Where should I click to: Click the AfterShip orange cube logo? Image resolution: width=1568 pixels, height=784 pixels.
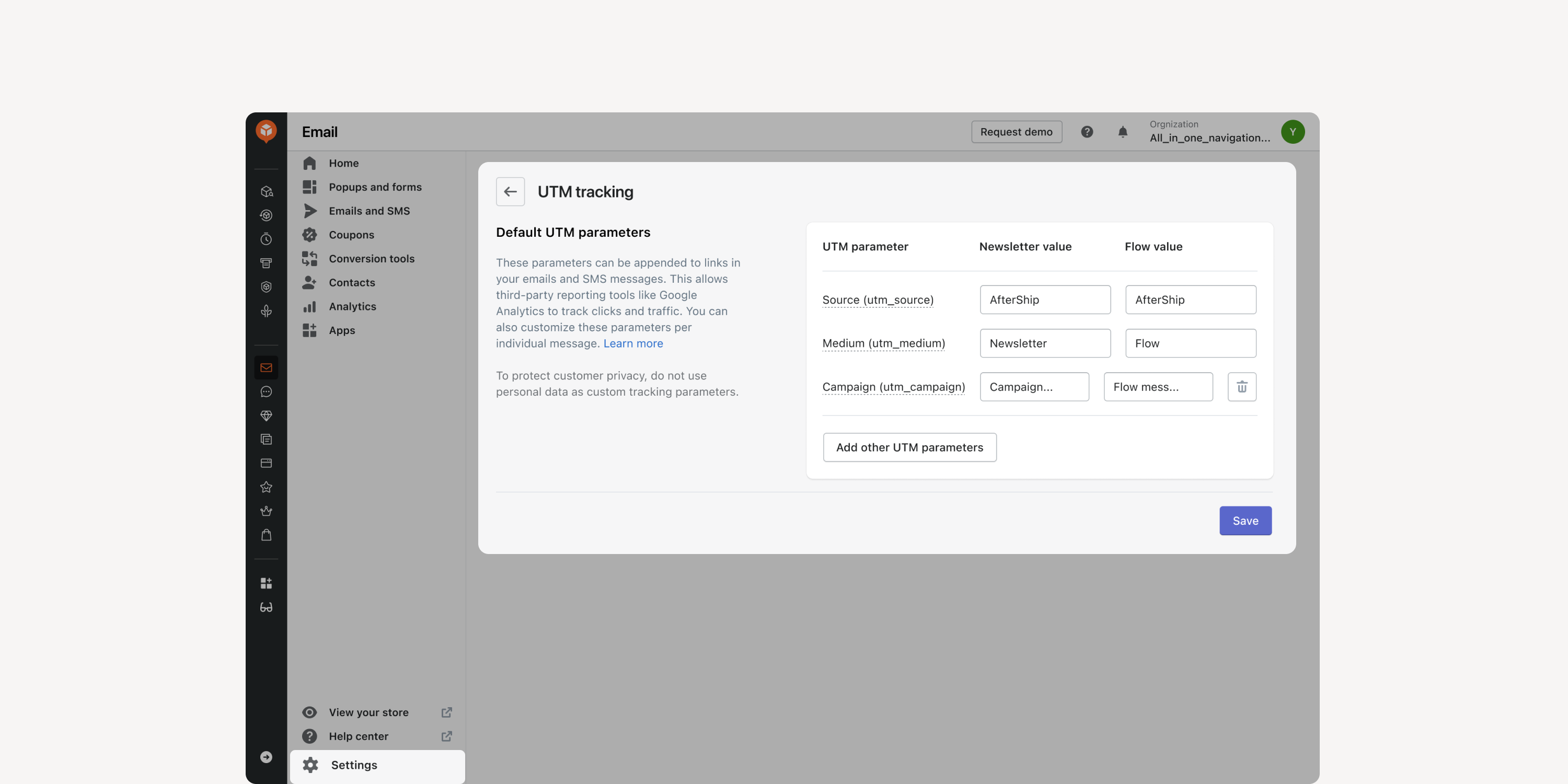pyautogui.click(x=266, y=131)
